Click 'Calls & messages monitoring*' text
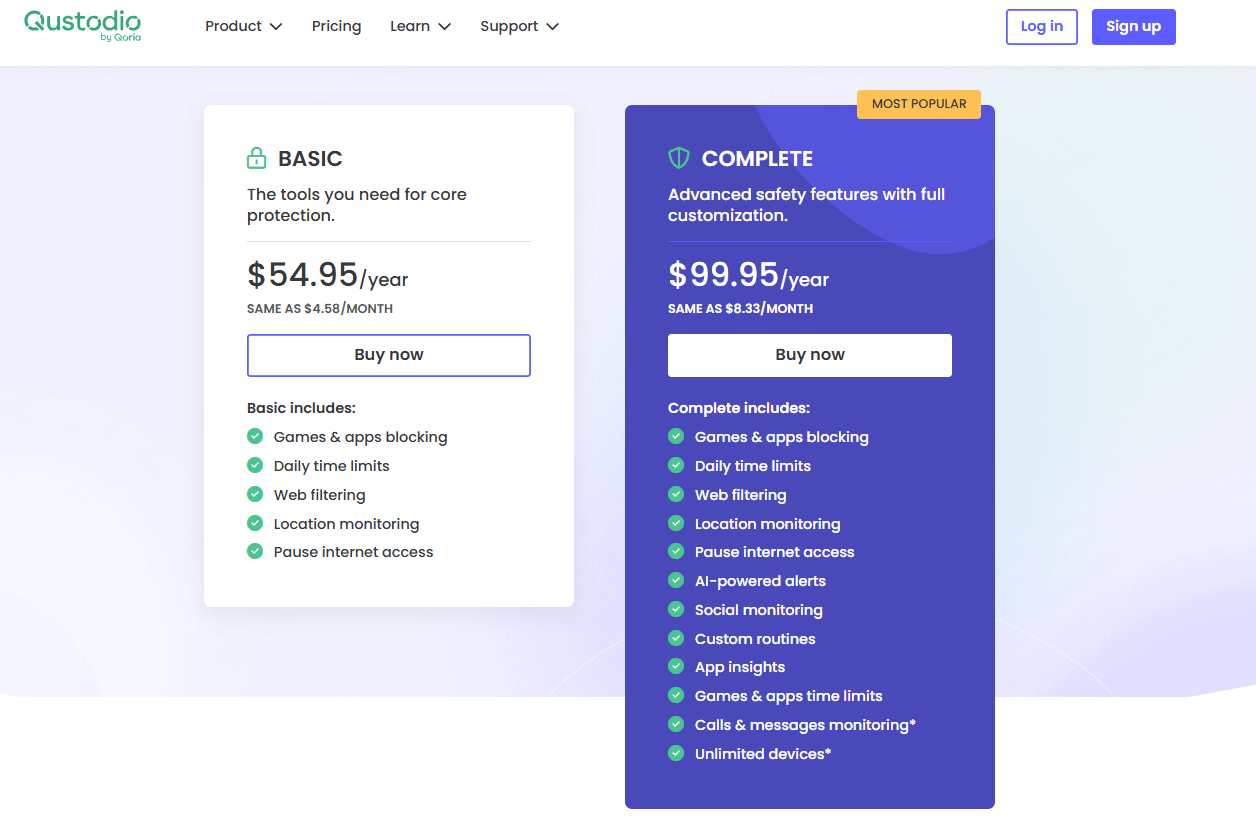 coord(805,725)
